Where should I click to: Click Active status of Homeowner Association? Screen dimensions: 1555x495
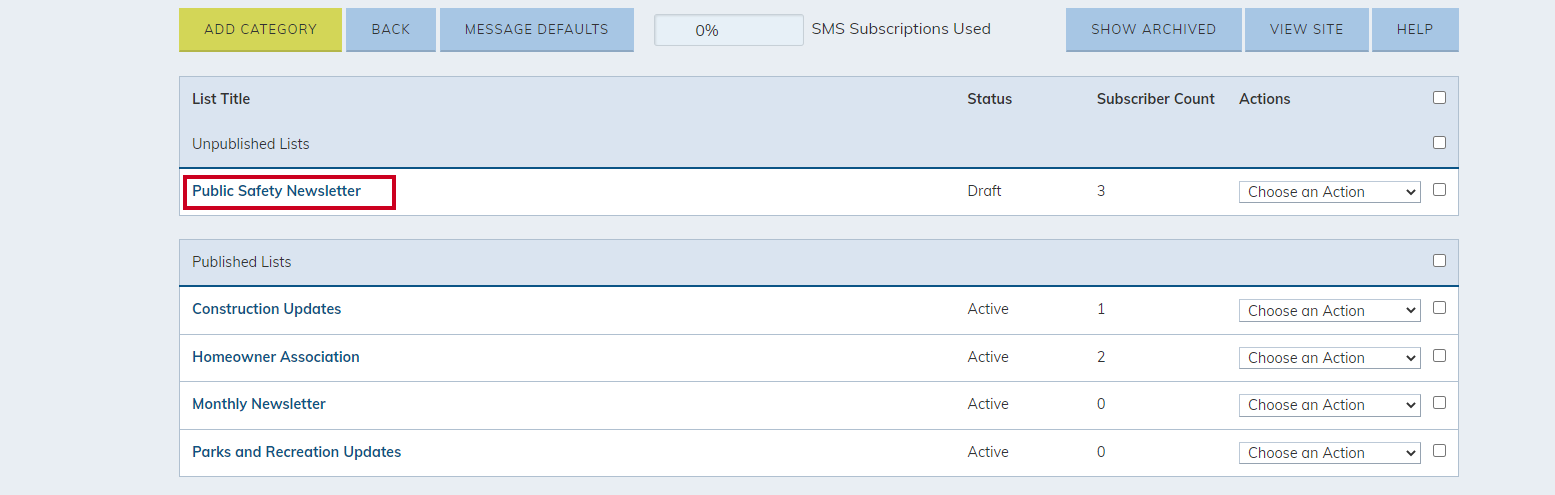[x=988, y=357]
